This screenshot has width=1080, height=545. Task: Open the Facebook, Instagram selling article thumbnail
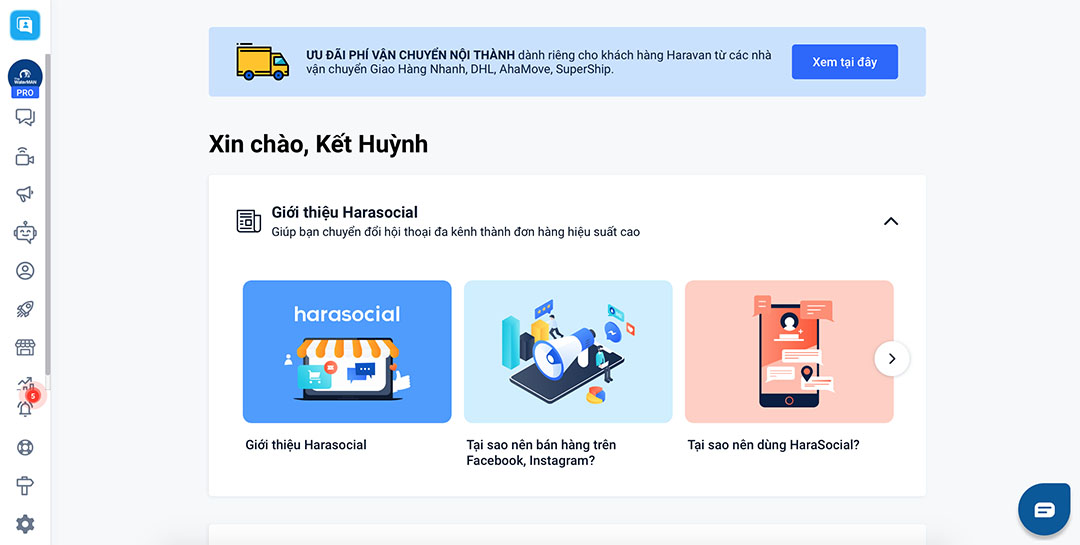(568, 352)
